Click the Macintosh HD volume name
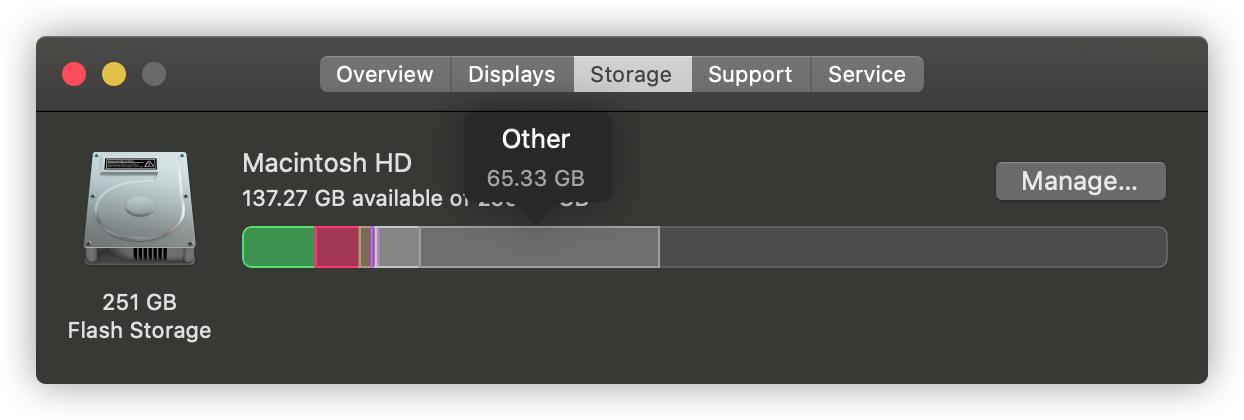 click(x=327, y=163)
